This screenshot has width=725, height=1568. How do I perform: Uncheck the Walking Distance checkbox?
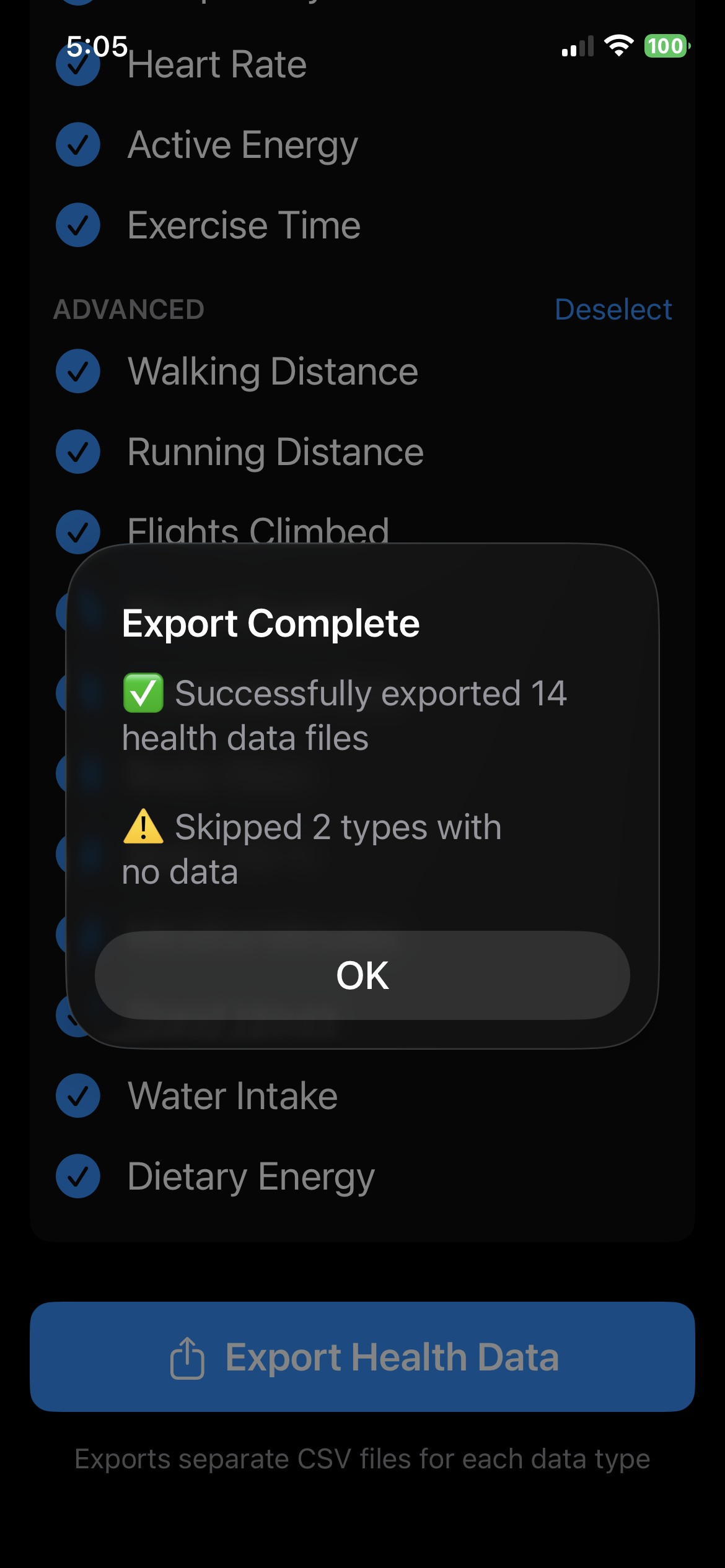(78, 372)
